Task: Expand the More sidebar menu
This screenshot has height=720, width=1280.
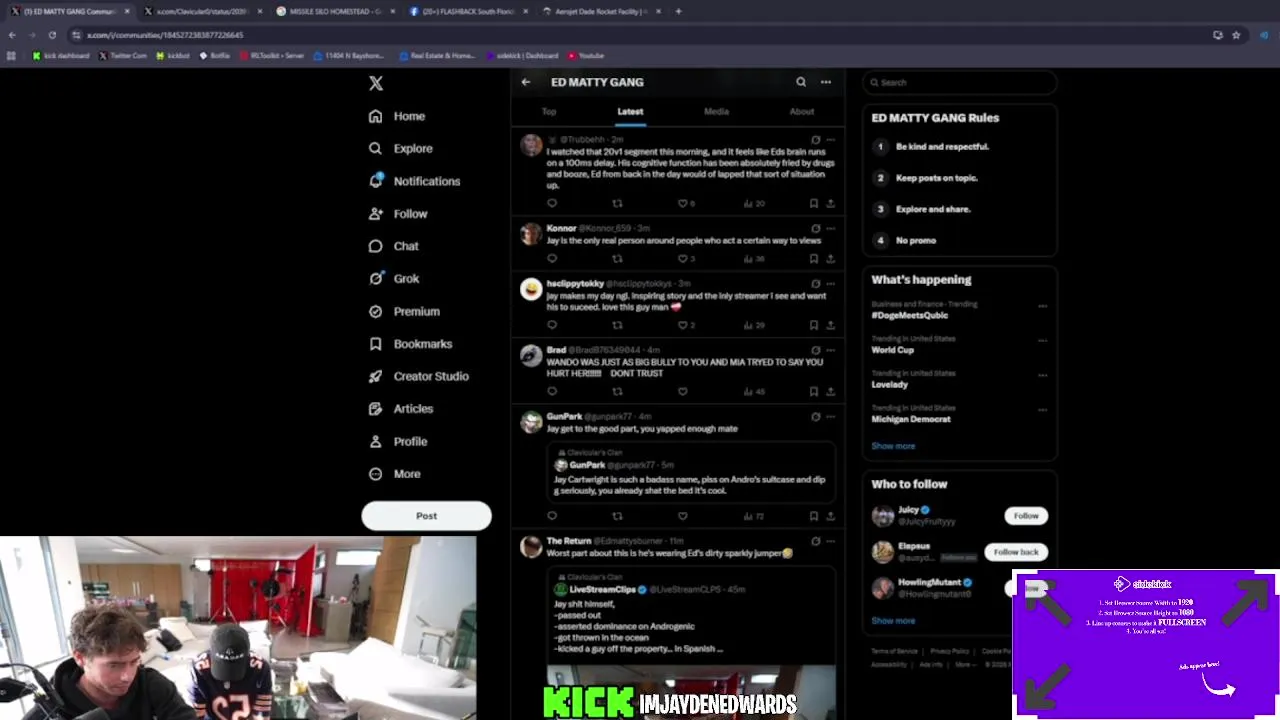Action: point(395,474)
